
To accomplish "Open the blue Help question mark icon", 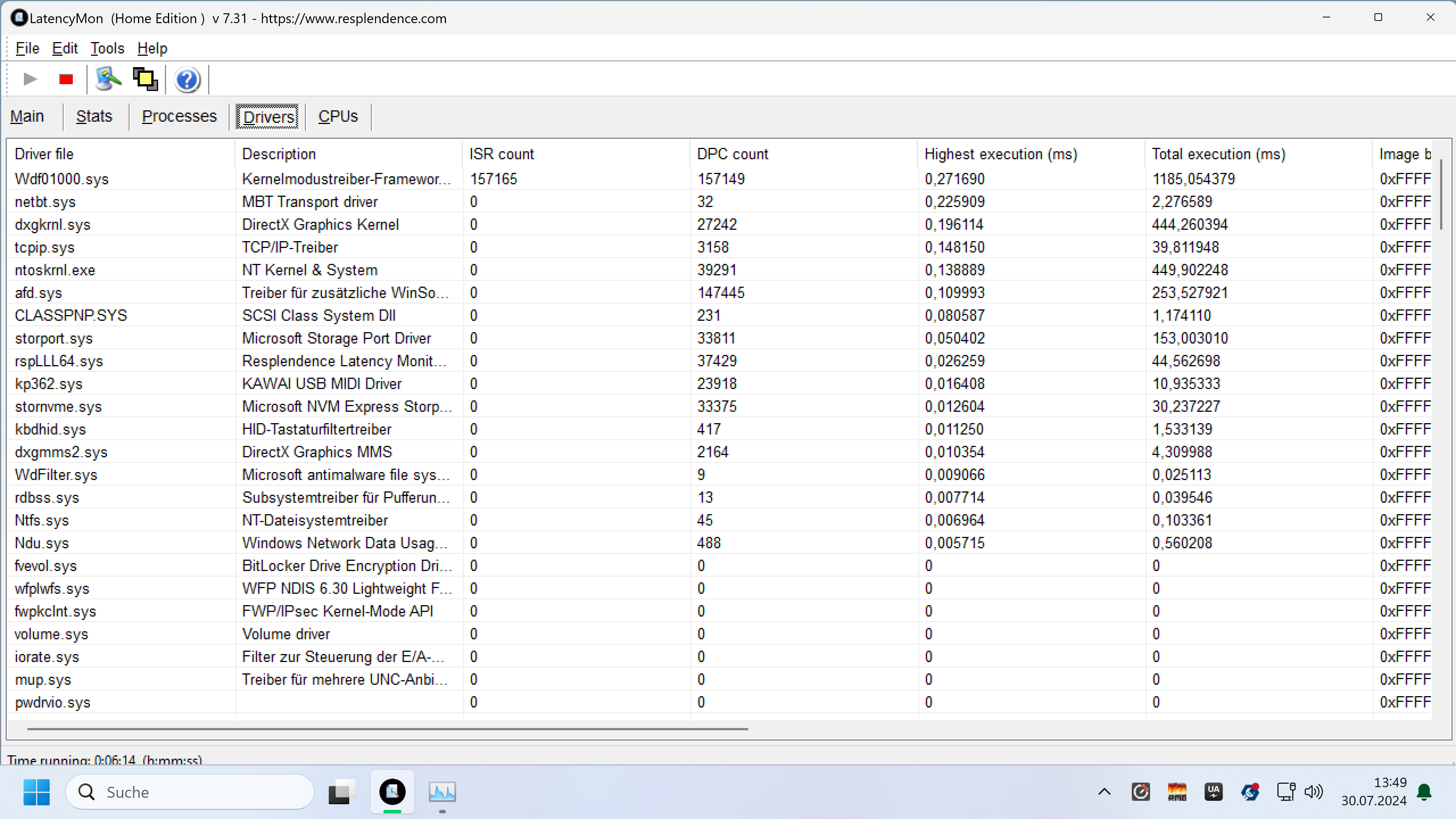I will pyautogui.click(x=187, y=80).
